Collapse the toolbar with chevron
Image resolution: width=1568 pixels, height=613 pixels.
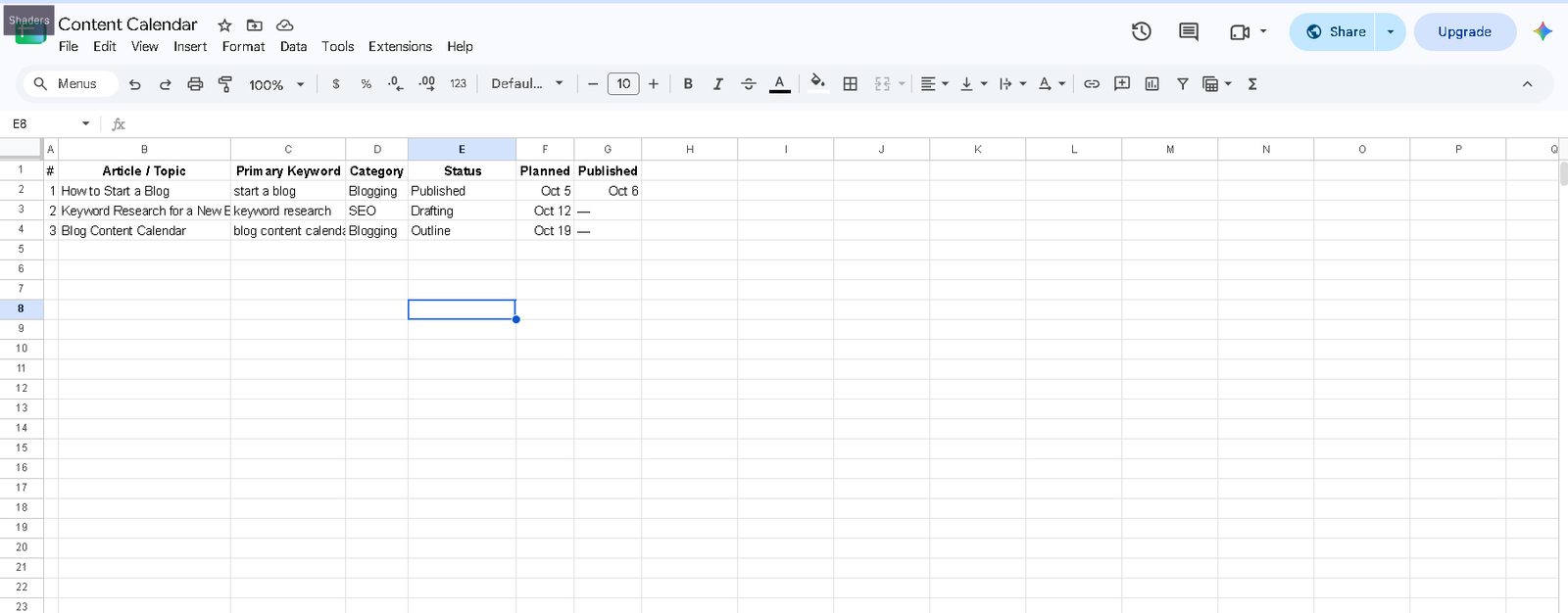pyautogui.click(x=1527, y=84)
